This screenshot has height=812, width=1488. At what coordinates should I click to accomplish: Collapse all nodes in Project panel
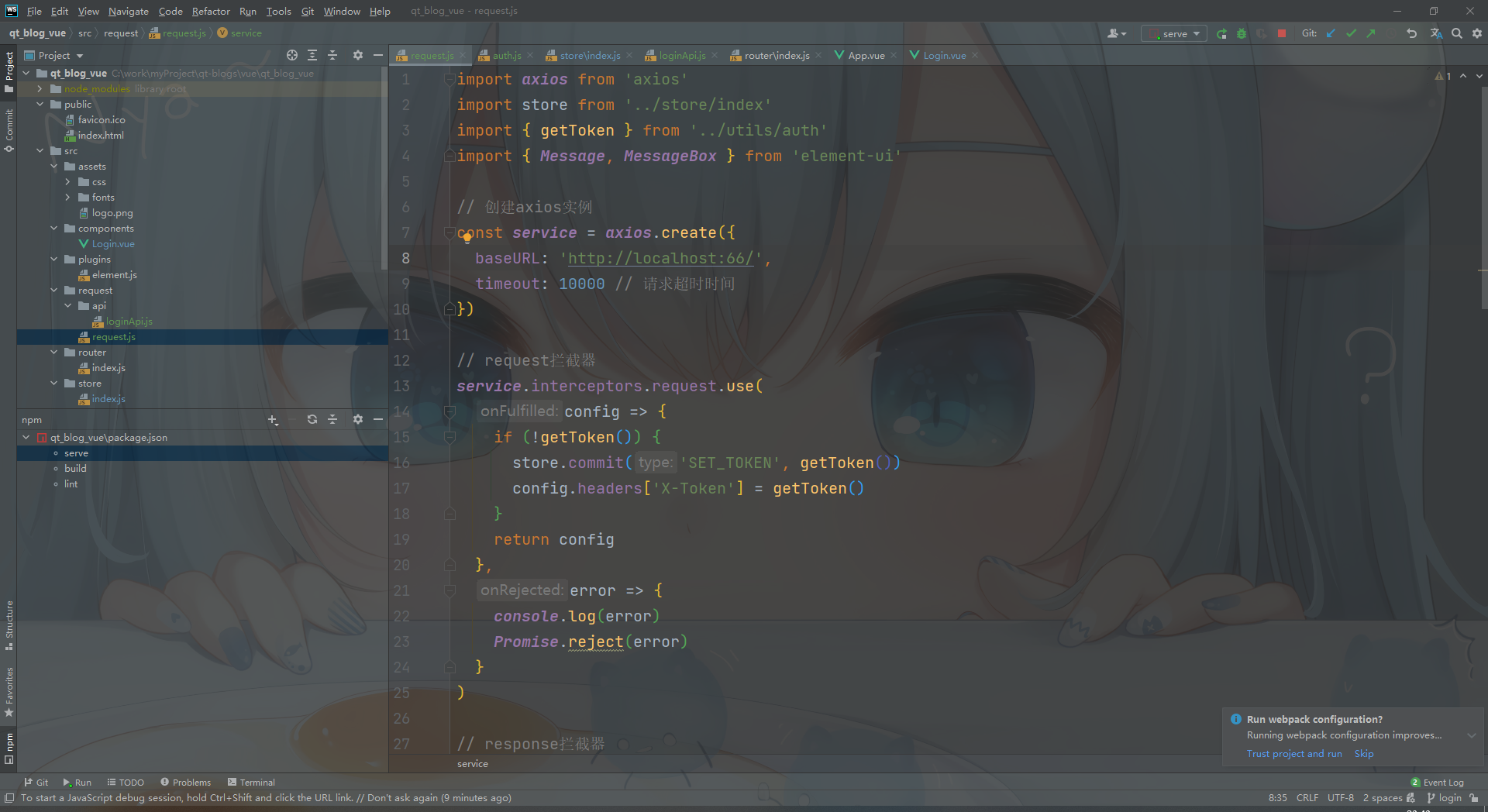click(332, 55)
